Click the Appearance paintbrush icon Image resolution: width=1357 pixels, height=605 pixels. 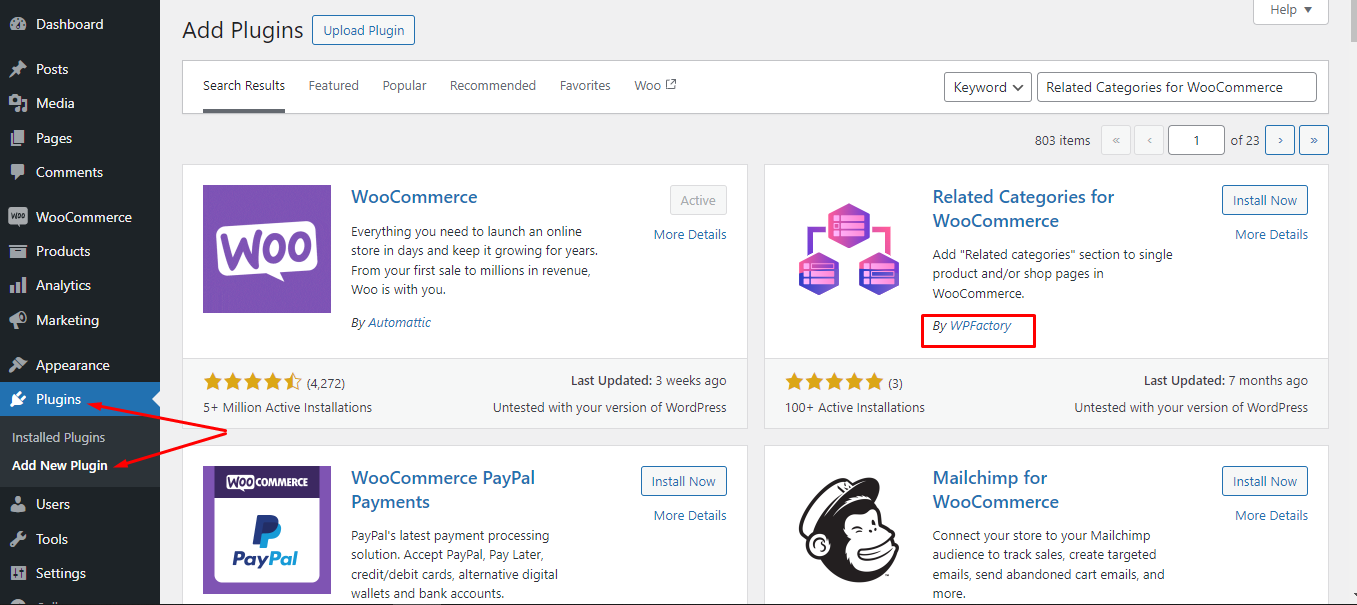tap(17, 365)
